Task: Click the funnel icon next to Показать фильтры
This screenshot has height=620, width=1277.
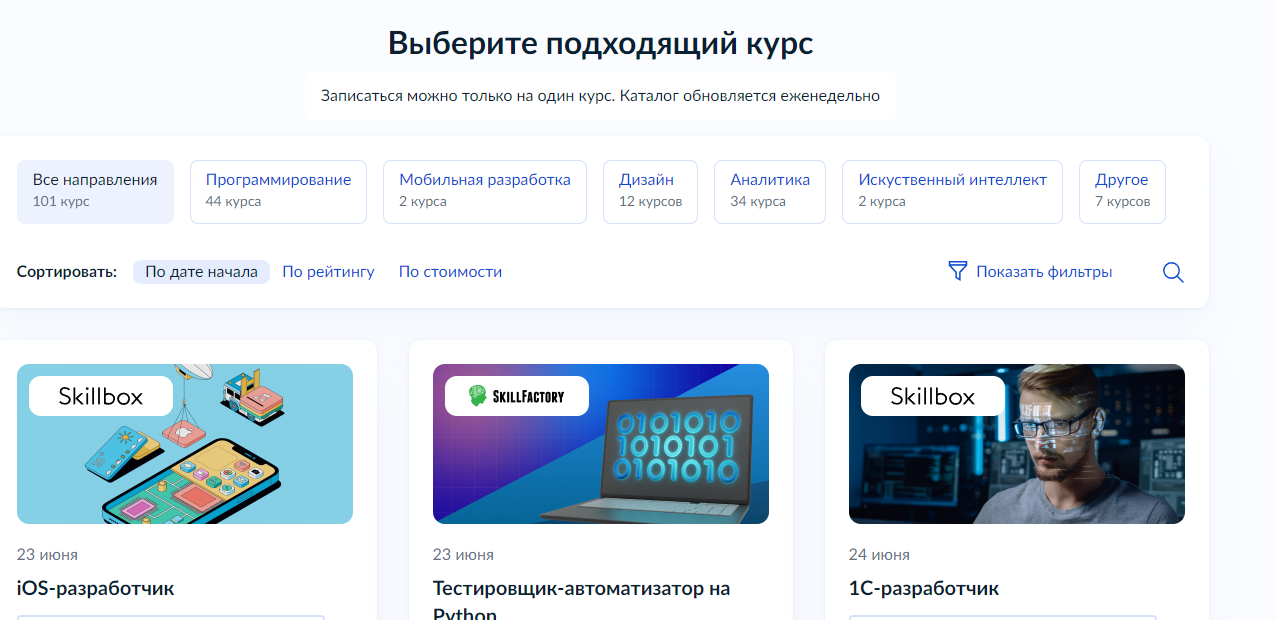Action: tap(957, 270)
